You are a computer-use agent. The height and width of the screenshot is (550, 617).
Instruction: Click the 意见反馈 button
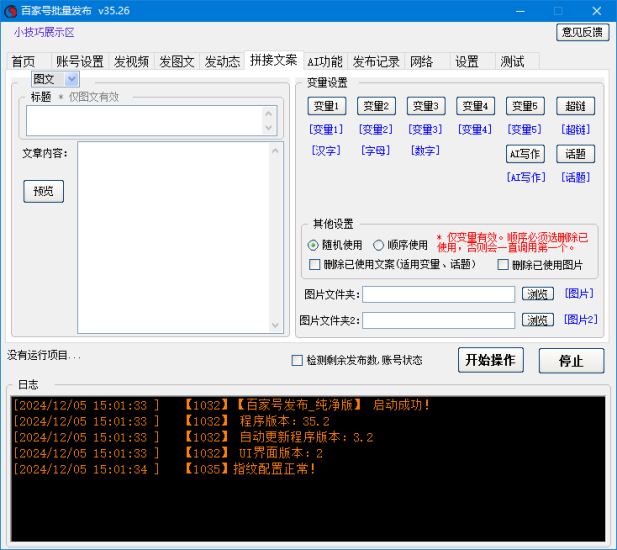(x=582, y=32)
